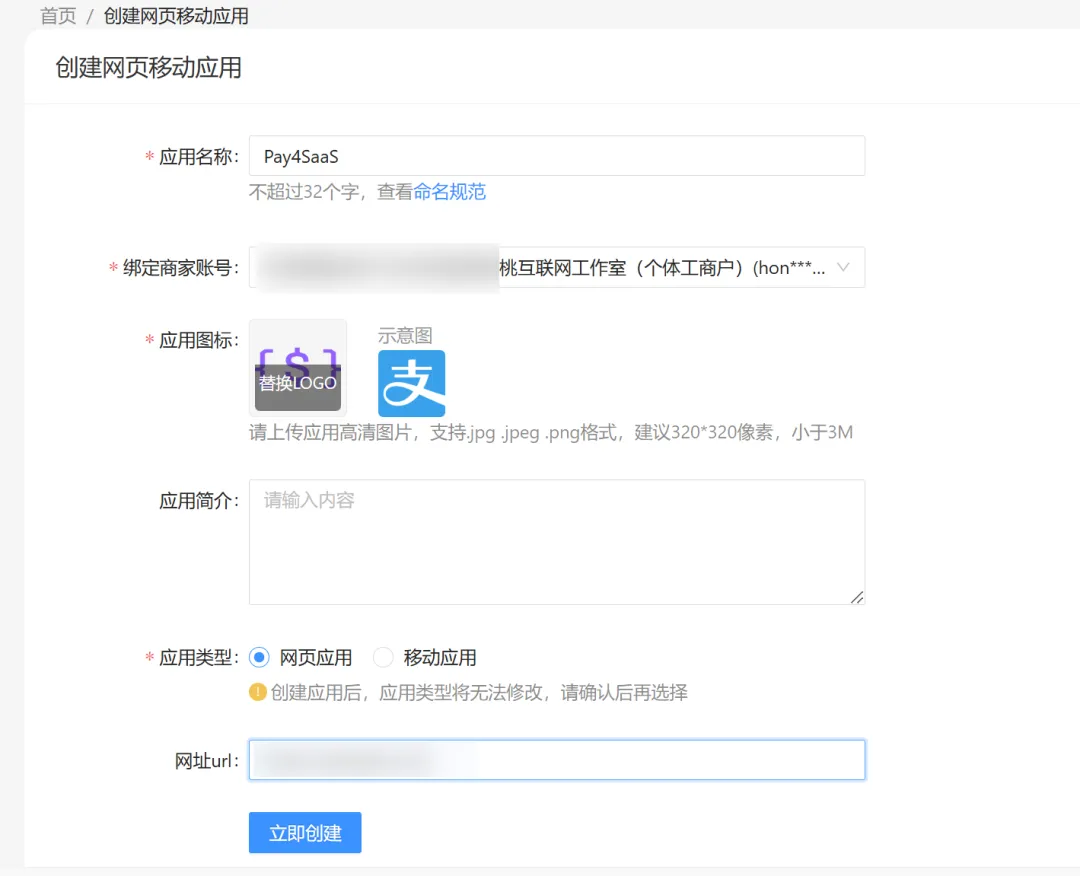Click the 应用名称 field containing Pay4SaaS

(x=556, y=156)
